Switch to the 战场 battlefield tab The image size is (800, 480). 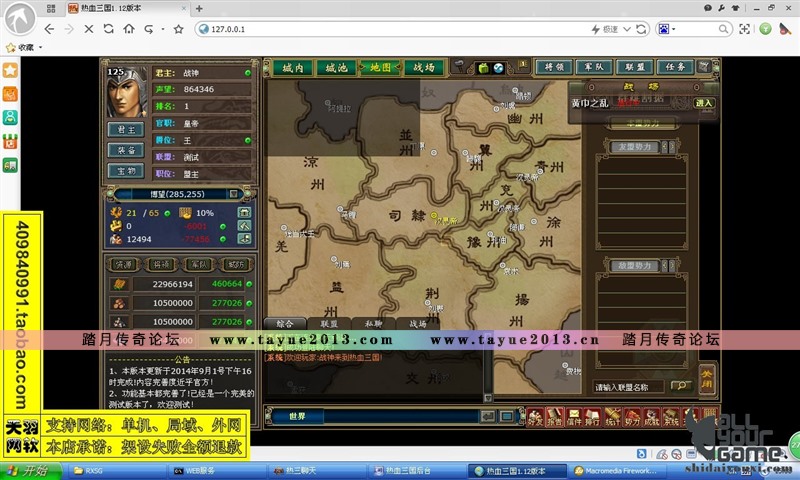point(423,68)
